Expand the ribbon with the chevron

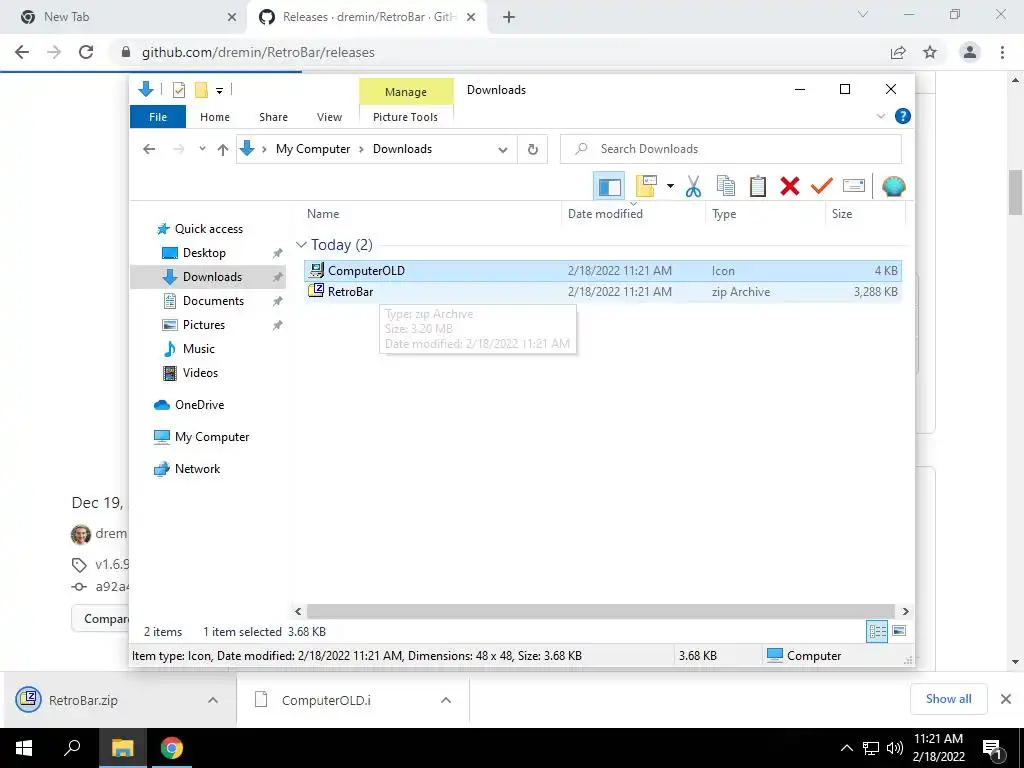point(880,116)
